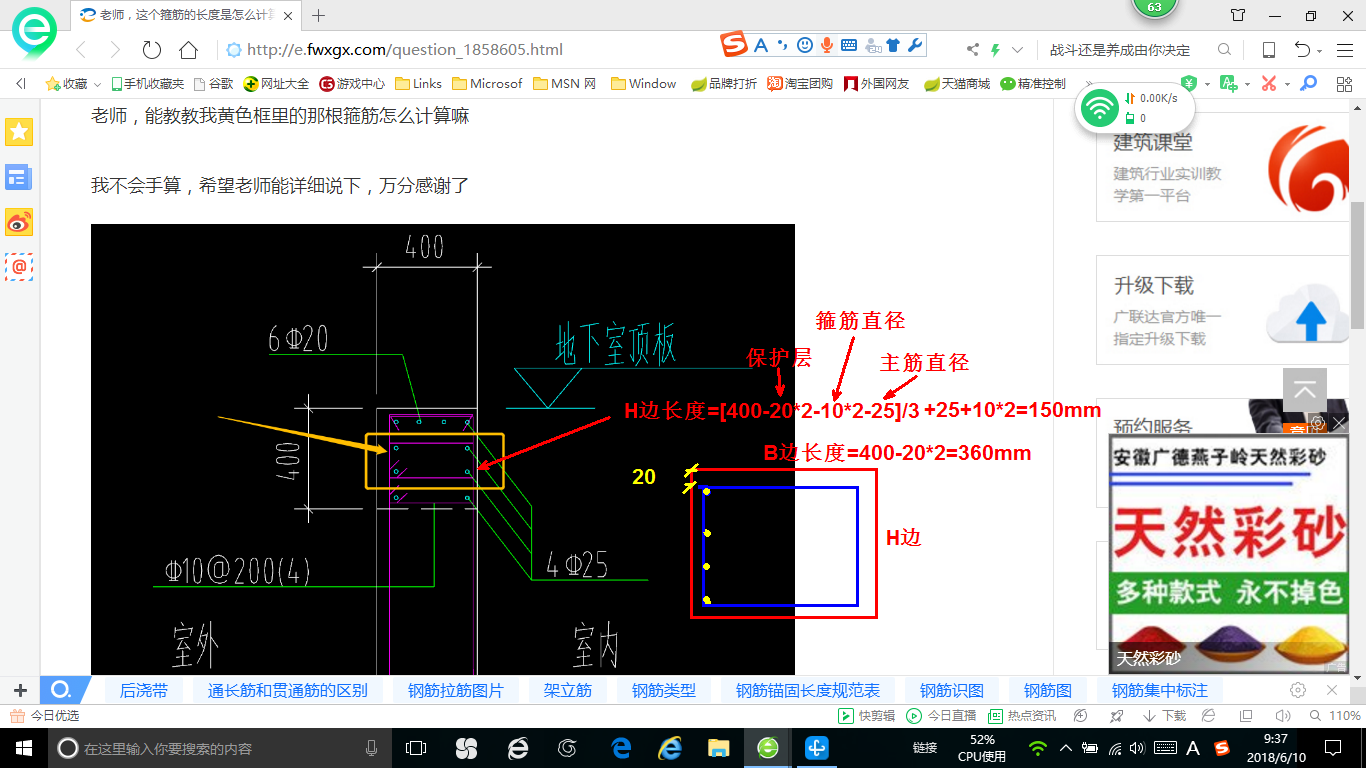Click the Sogou voice microphone icon
The width and height of the screenshot is (1366, 768).
(827, 45)
